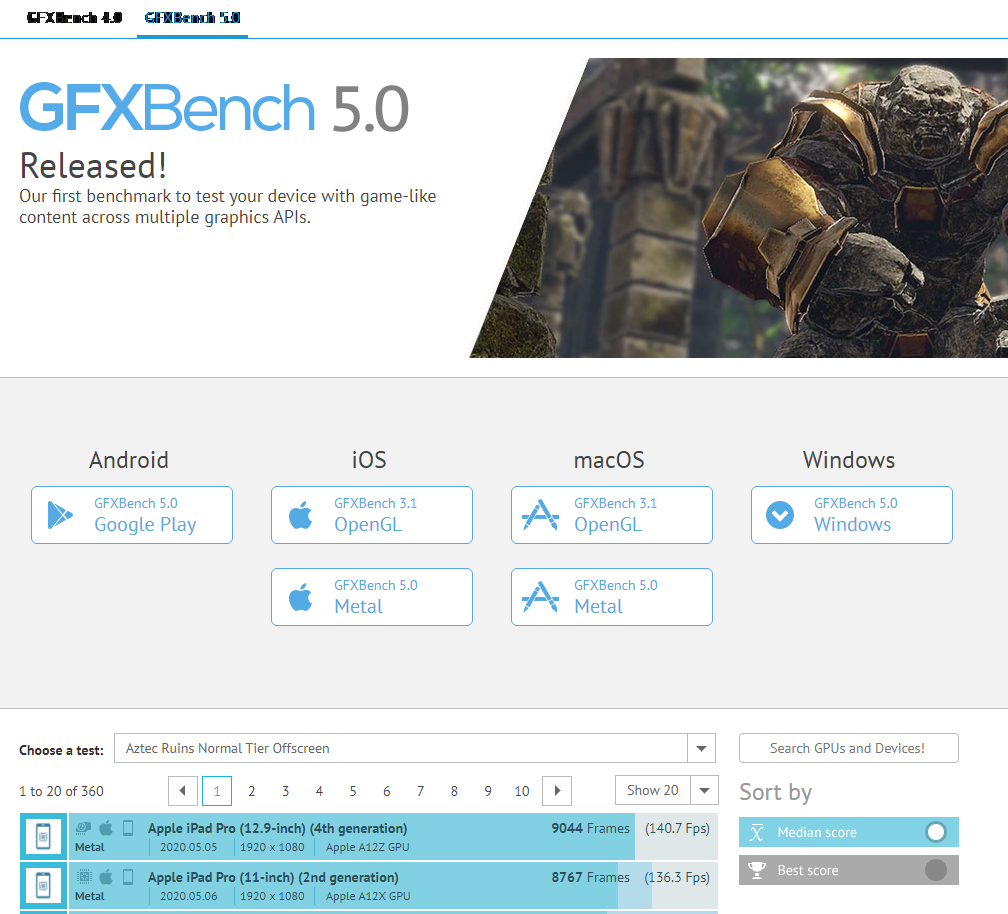Open Apple iPad Pro 11-inch 2nd generation result

click(x=368, y=886)
